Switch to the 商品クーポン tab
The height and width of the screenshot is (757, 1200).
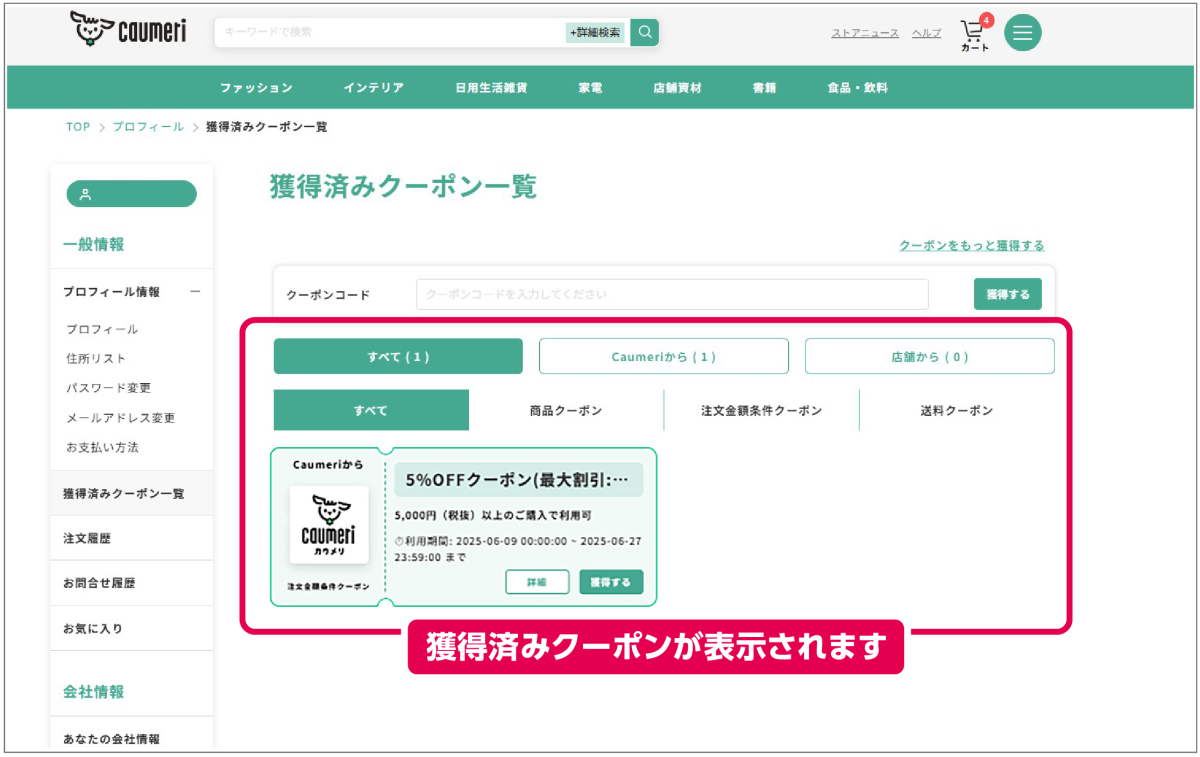566,410
